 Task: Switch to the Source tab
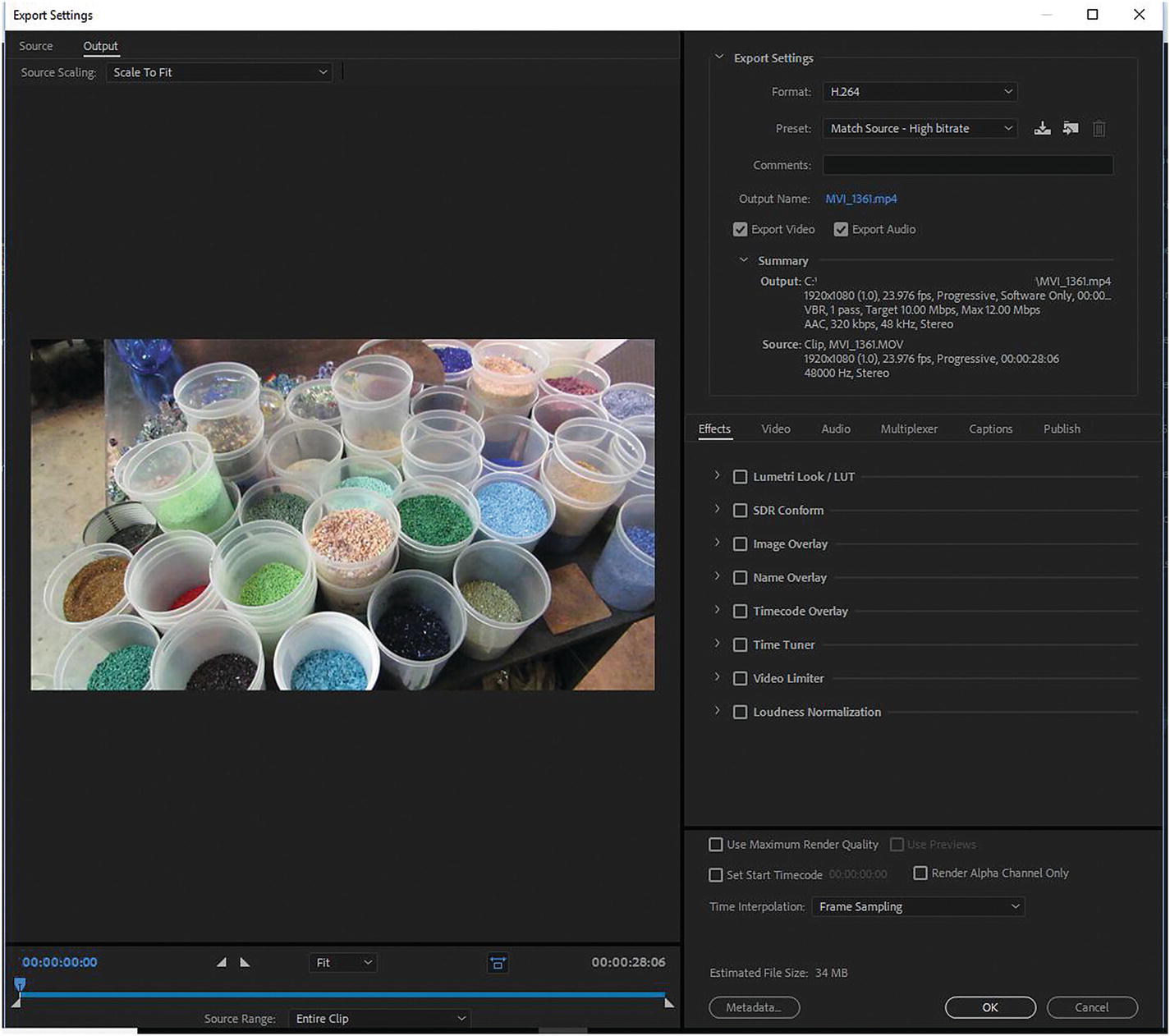point(36,47)
